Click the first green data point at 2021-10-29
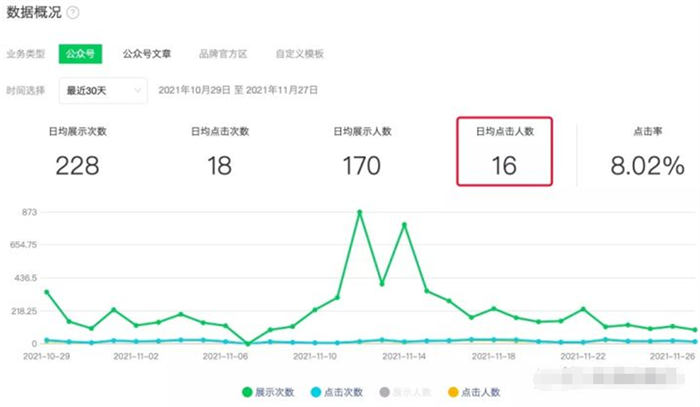 [47, 292]
